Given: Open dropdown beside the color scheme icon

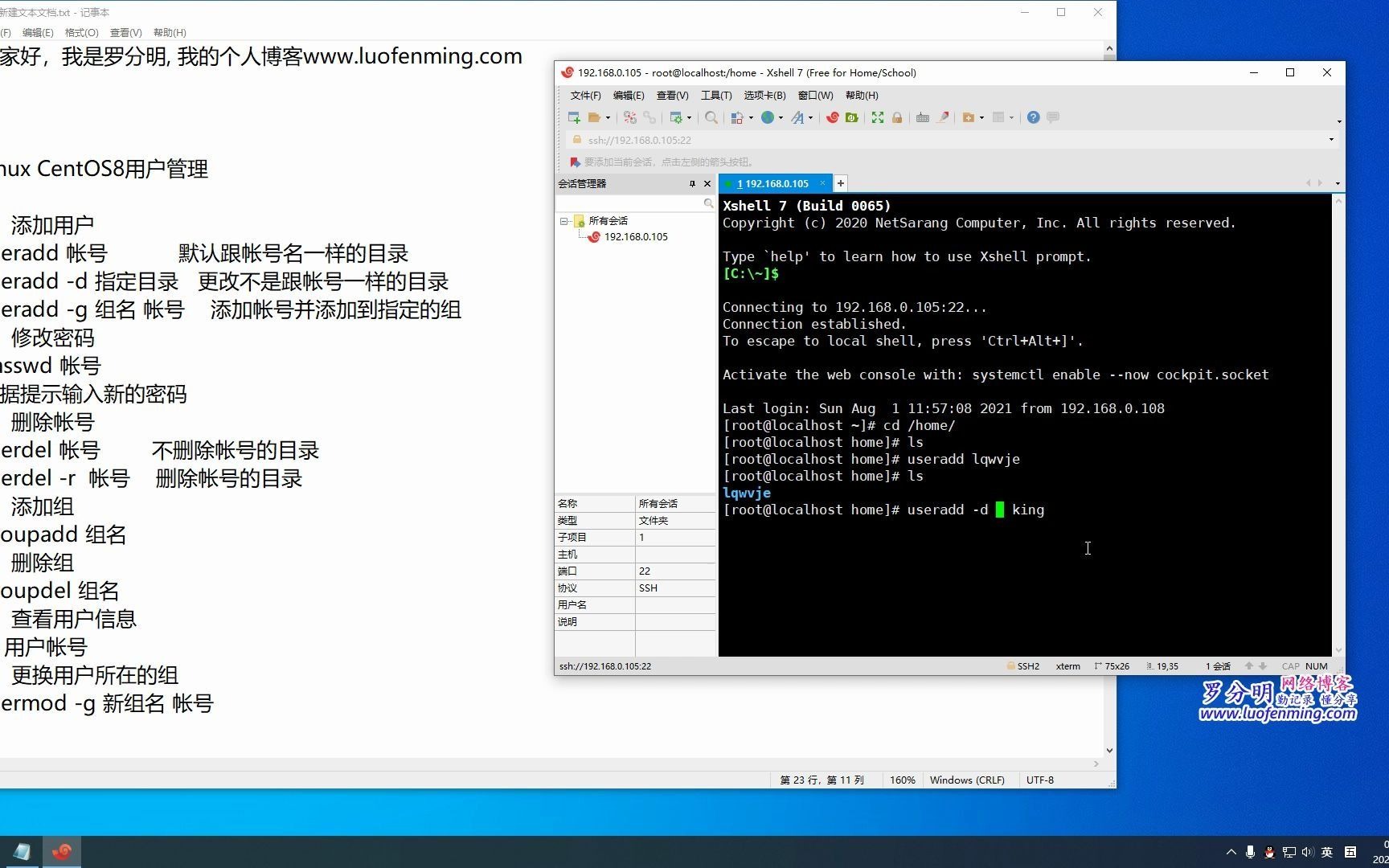Looking at the screenshot, I should point(751,118).
